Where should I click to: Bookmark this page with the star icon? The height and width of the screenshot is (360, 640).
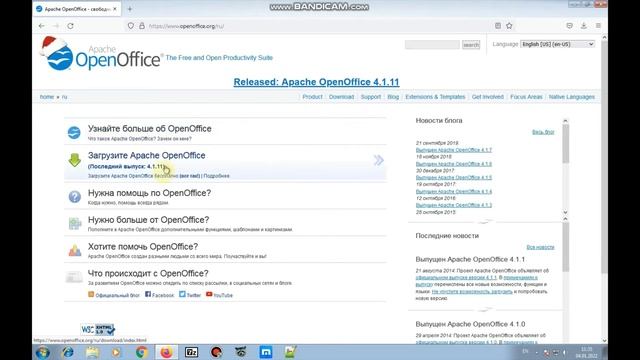509,26
